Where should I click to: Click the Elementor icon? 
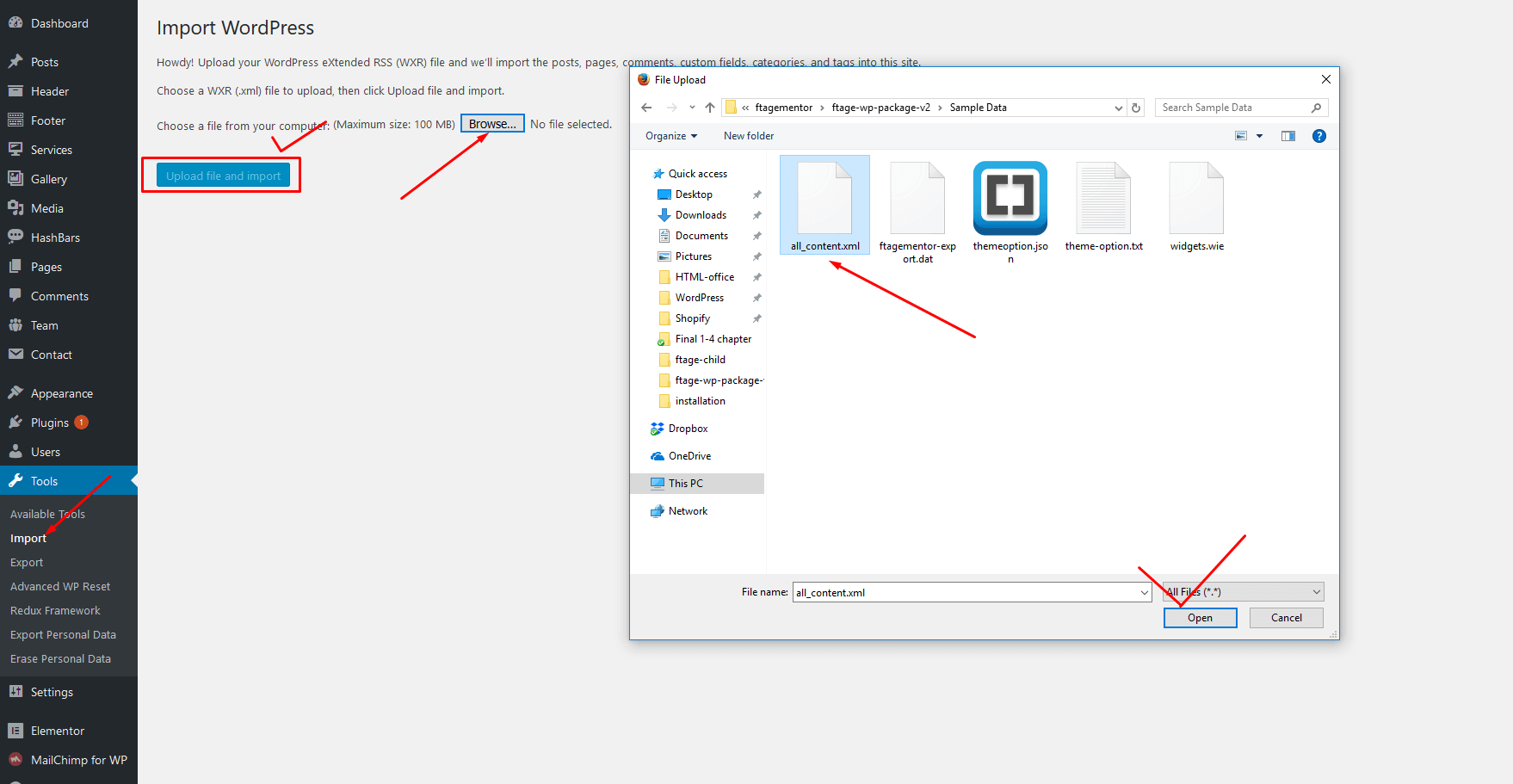(15, 731)
